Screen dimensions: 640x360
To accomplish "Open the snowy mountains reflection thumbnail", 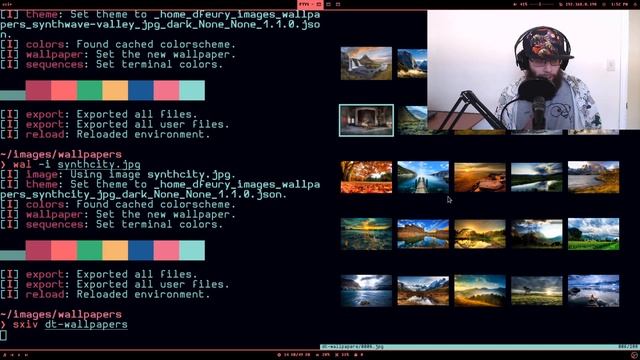I will tap(423, 291).
